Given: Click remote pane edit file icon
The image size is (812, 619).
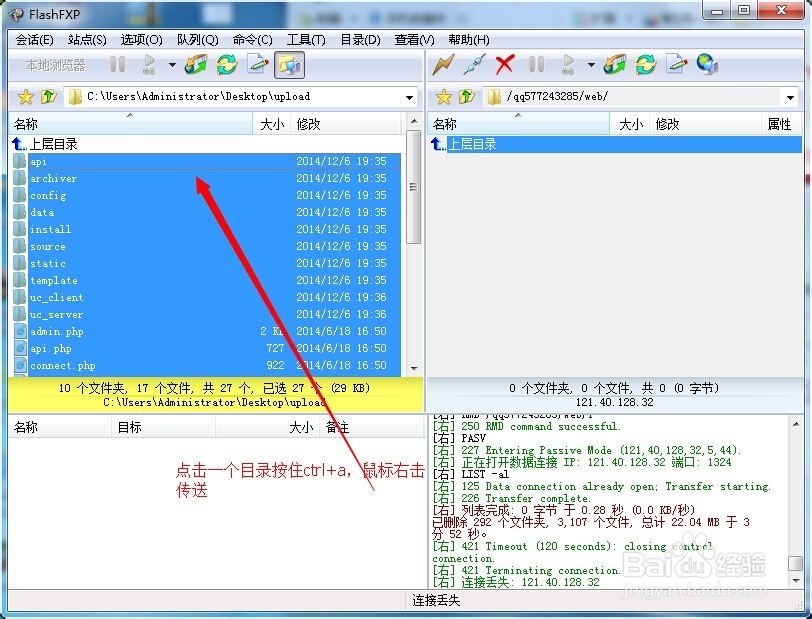Looking at the screenshot, I should (677, 64).
